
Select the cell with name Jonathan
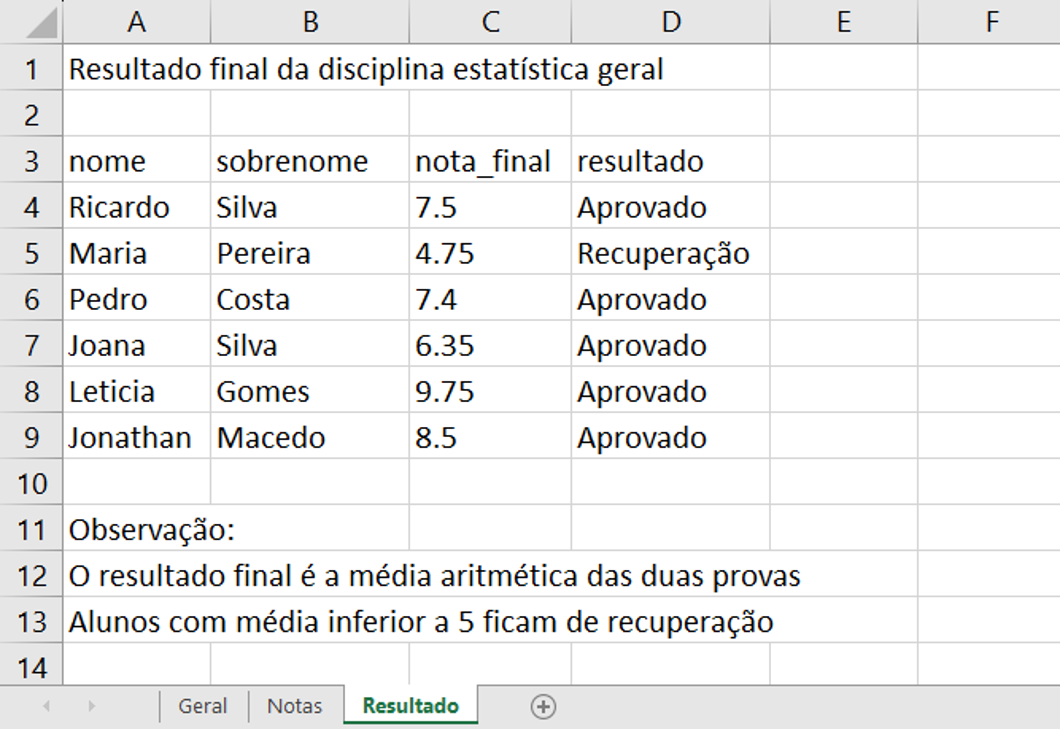[137, 438]
